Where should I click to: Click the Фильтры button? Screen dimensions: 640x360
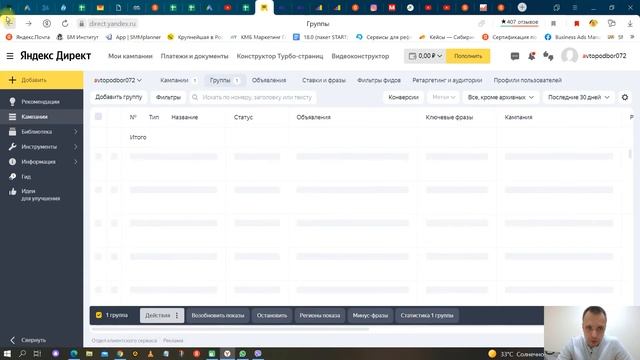pos(168,97)
